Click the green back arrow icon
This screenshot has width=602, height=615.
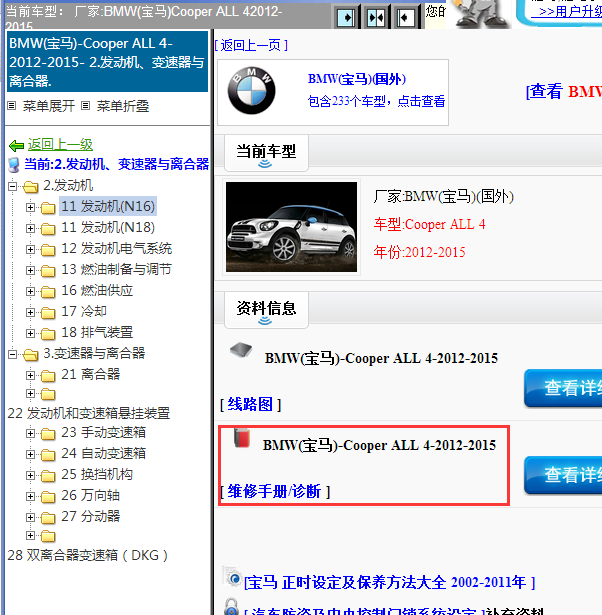pyautogui.click(x=16, y=146)
